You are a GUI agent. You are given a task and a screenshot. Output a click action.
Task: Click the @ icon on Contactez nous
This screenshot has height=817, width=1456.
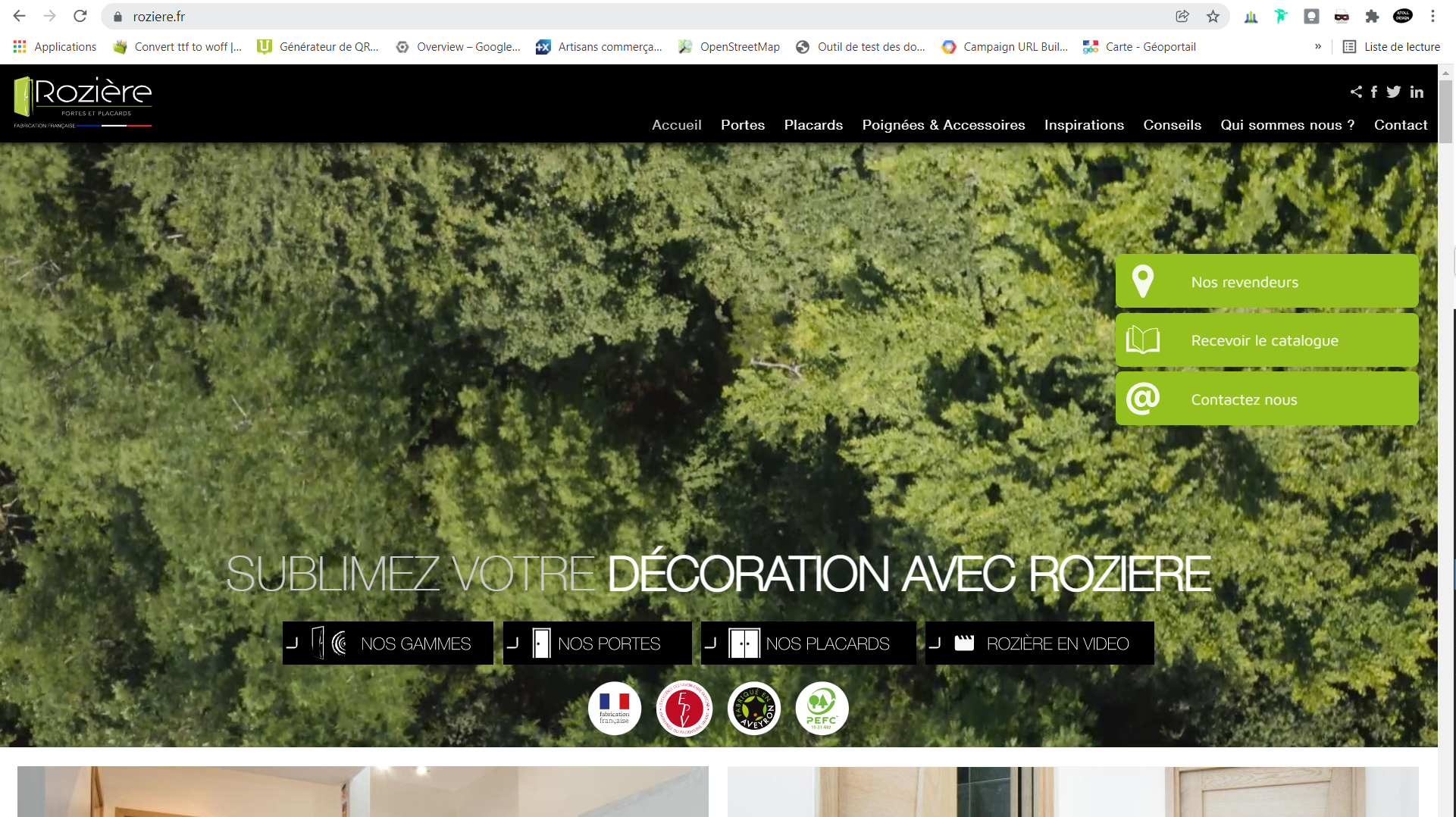click(x=1143, y=399)
